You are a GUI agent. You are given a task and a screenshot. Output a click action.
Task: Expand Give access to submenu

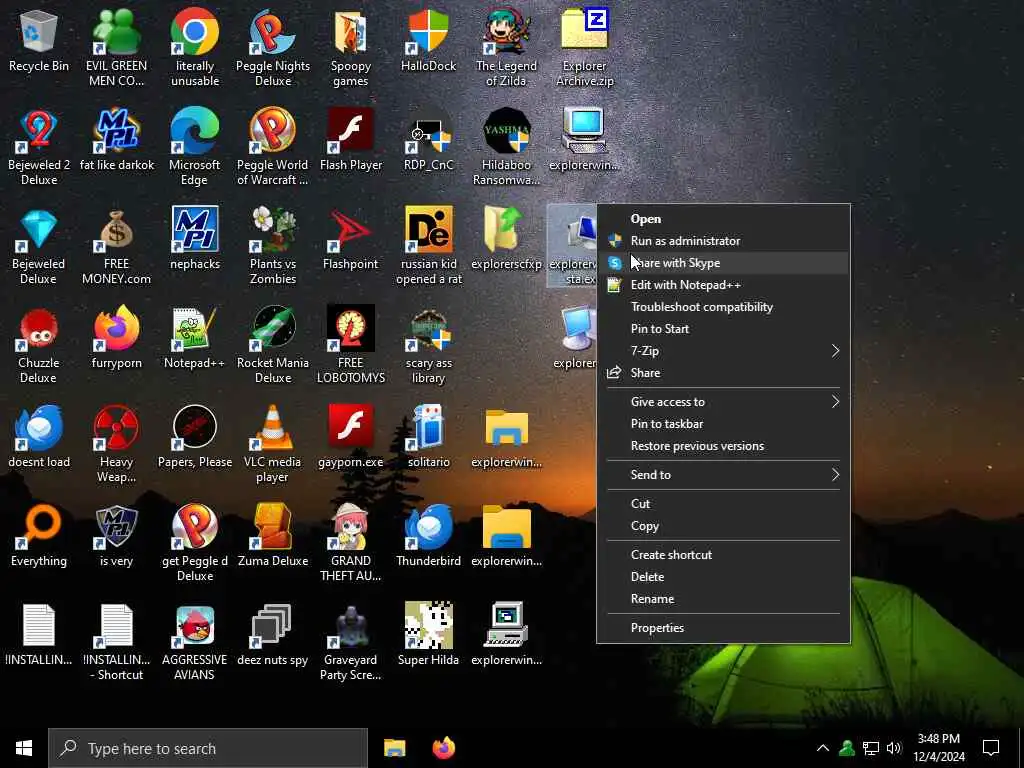click(723, 402)
